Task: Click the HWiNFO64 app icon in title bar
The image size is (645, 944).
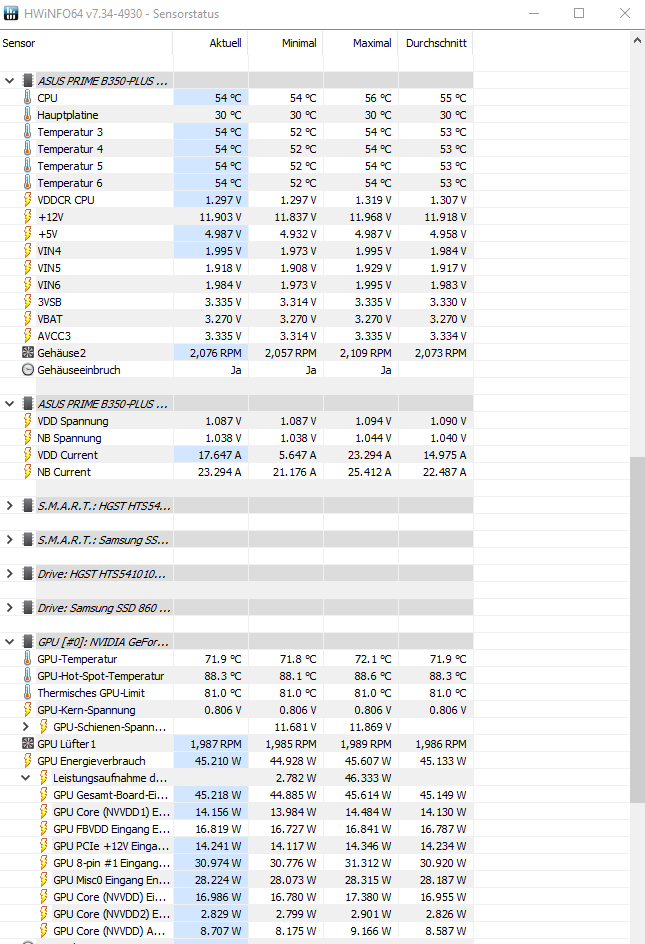Action: 10,13
